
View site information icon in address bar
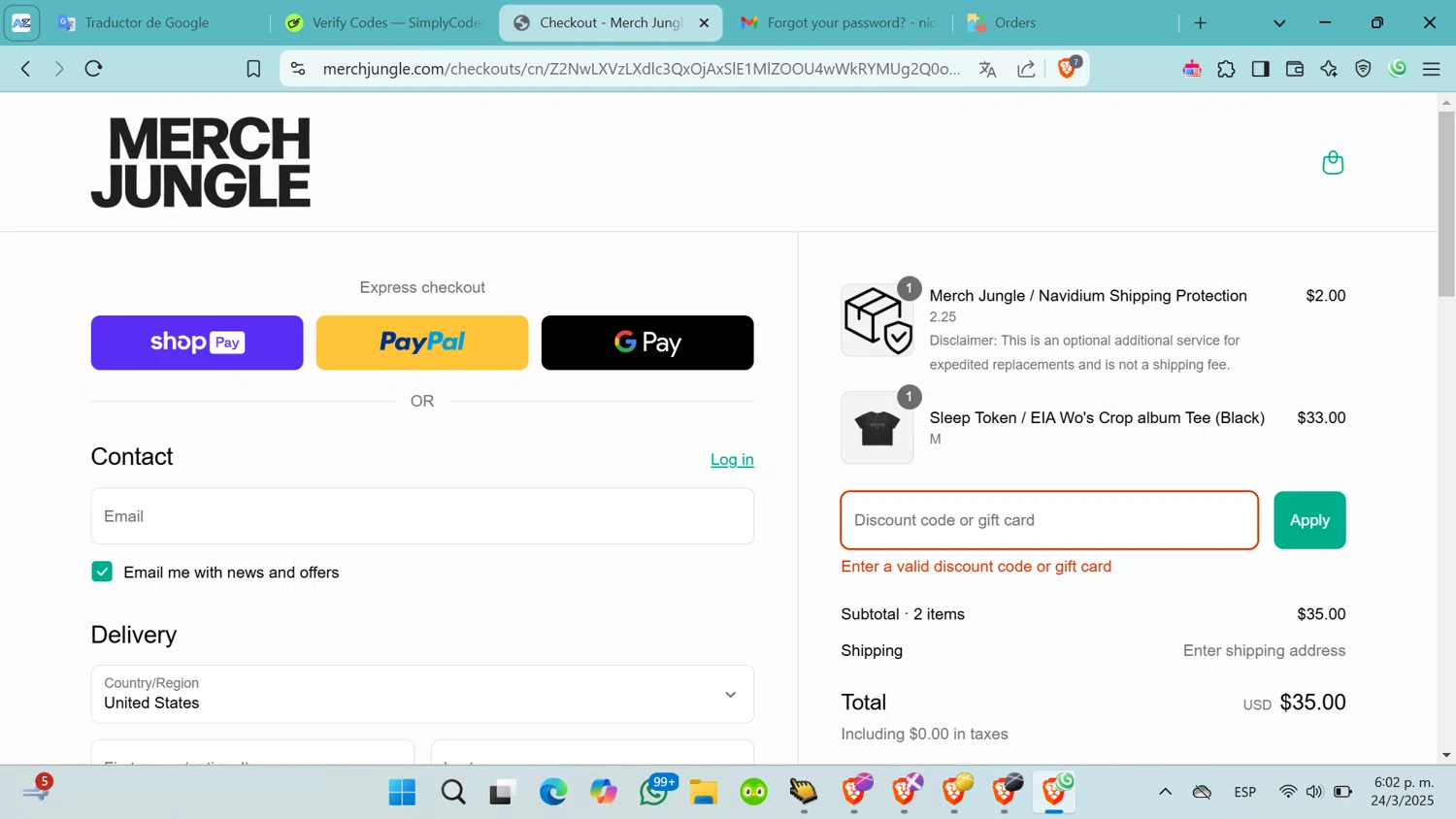tap(298, 69)
